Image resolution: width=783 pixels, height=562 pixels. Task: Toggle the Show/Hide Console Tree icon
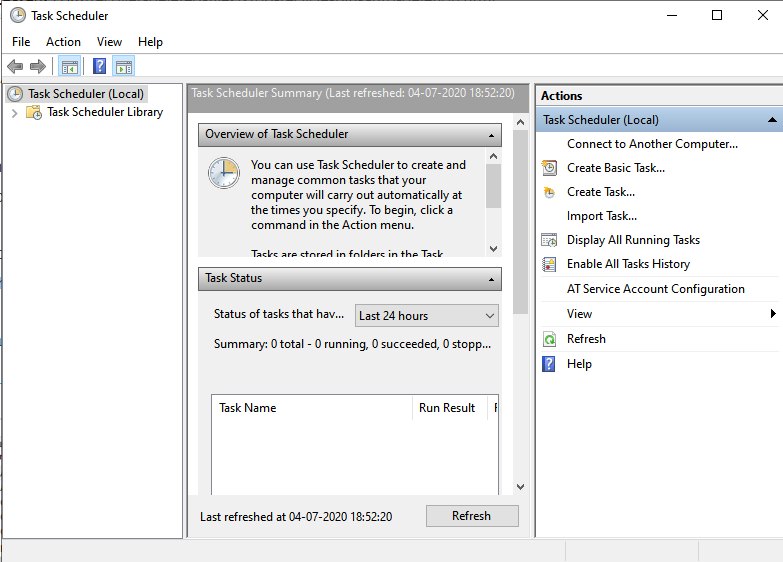(69, 67)
